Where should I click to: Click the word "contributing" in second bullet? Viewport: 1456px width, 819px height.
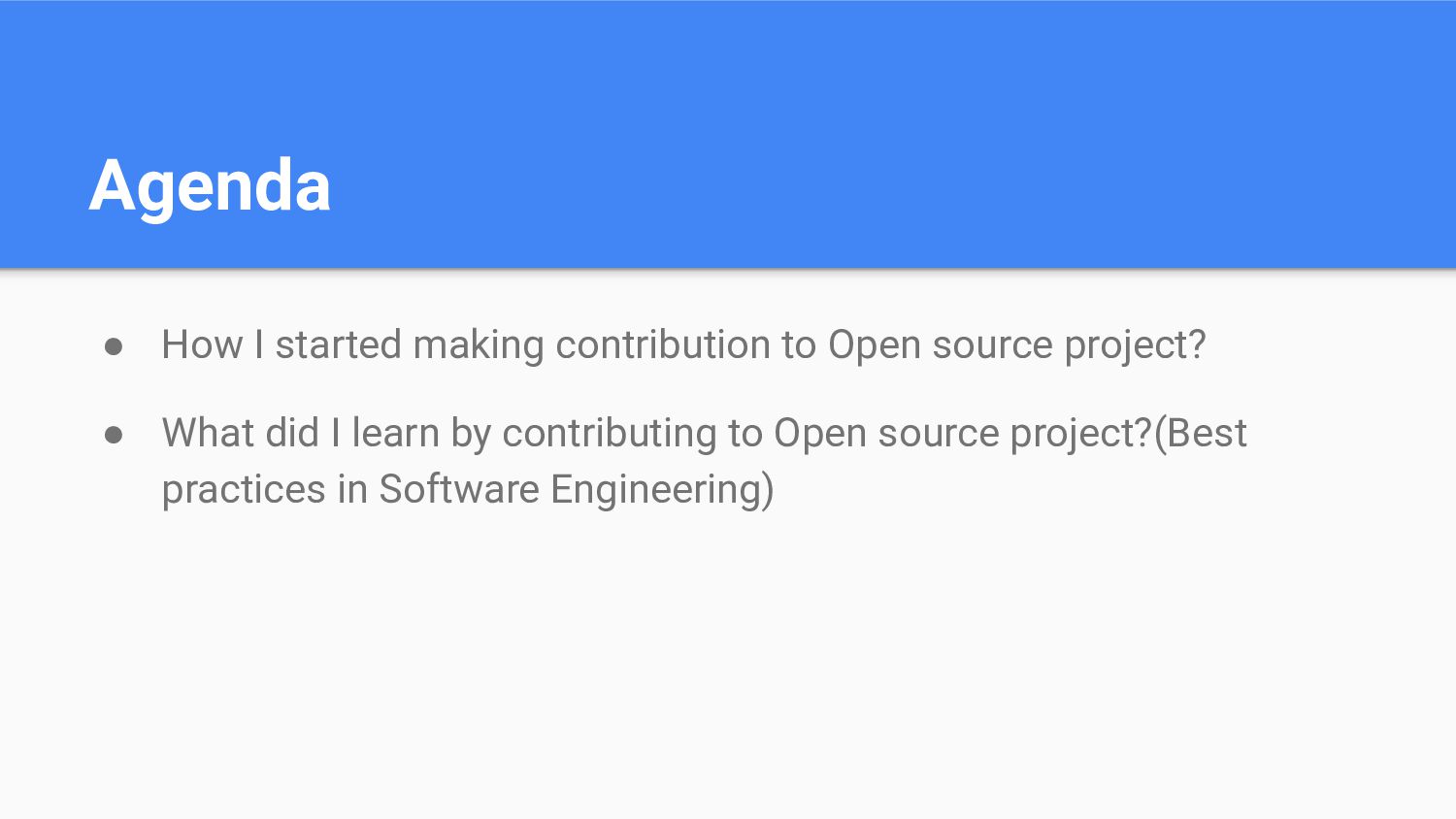(x=610, y=434)
